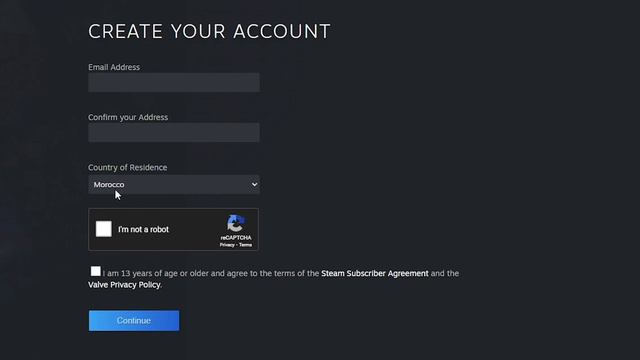Open the Valve Privacy Policy link
The height and width of the screenshot is (360, 640).
point(124,285)
